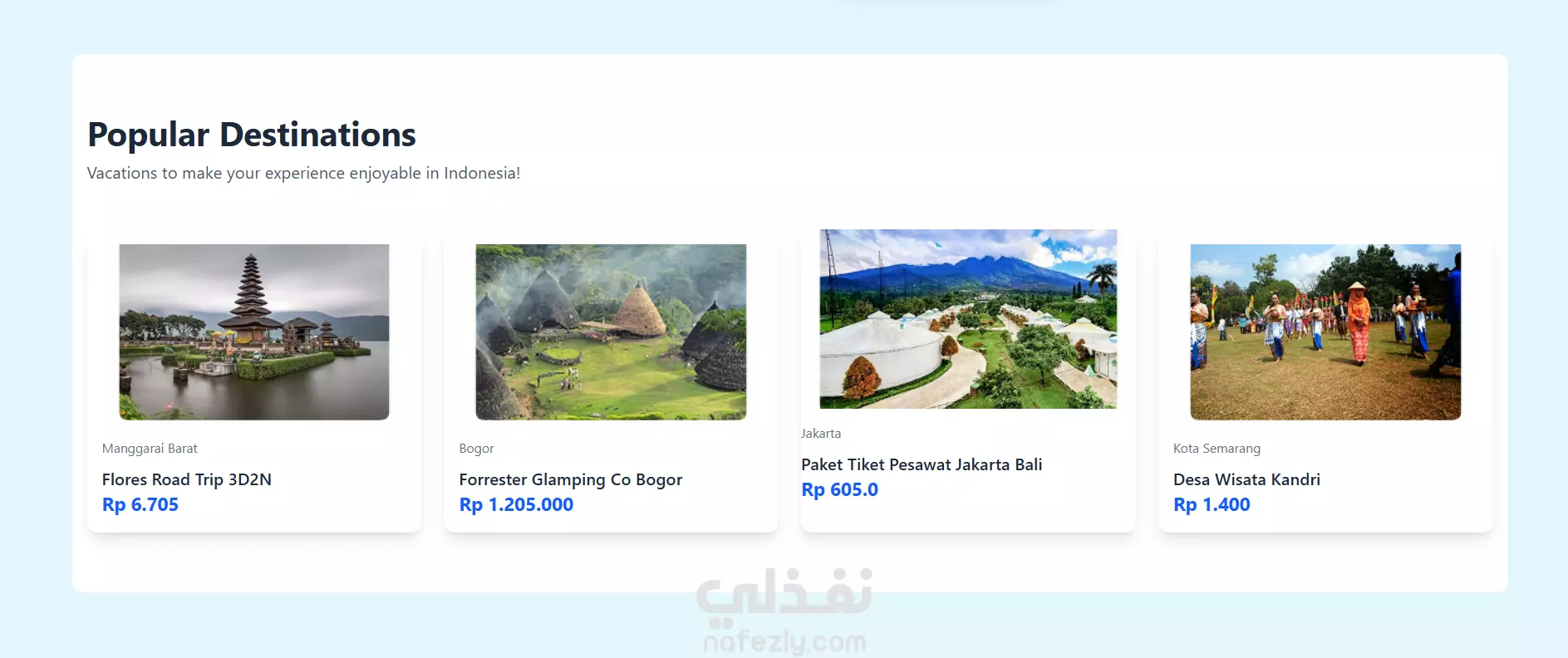Image resolution: width=1568 pixels, height=658 pixels.
Task: Select the Jakarta location label
Action: 821,434
